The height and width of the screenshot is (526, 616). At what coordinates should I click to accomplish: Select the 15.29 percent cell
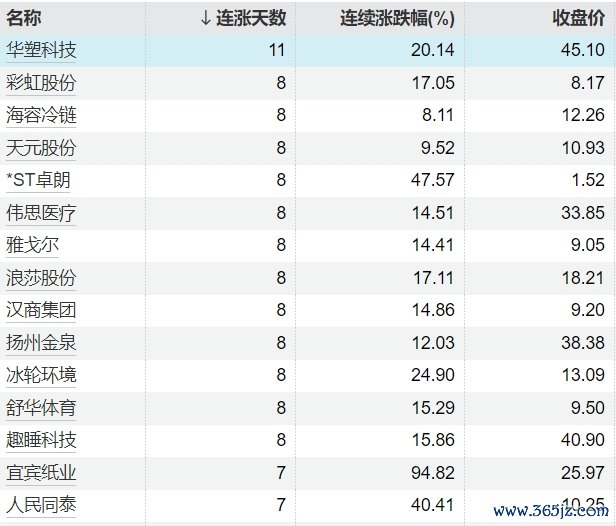click(433, 408)
